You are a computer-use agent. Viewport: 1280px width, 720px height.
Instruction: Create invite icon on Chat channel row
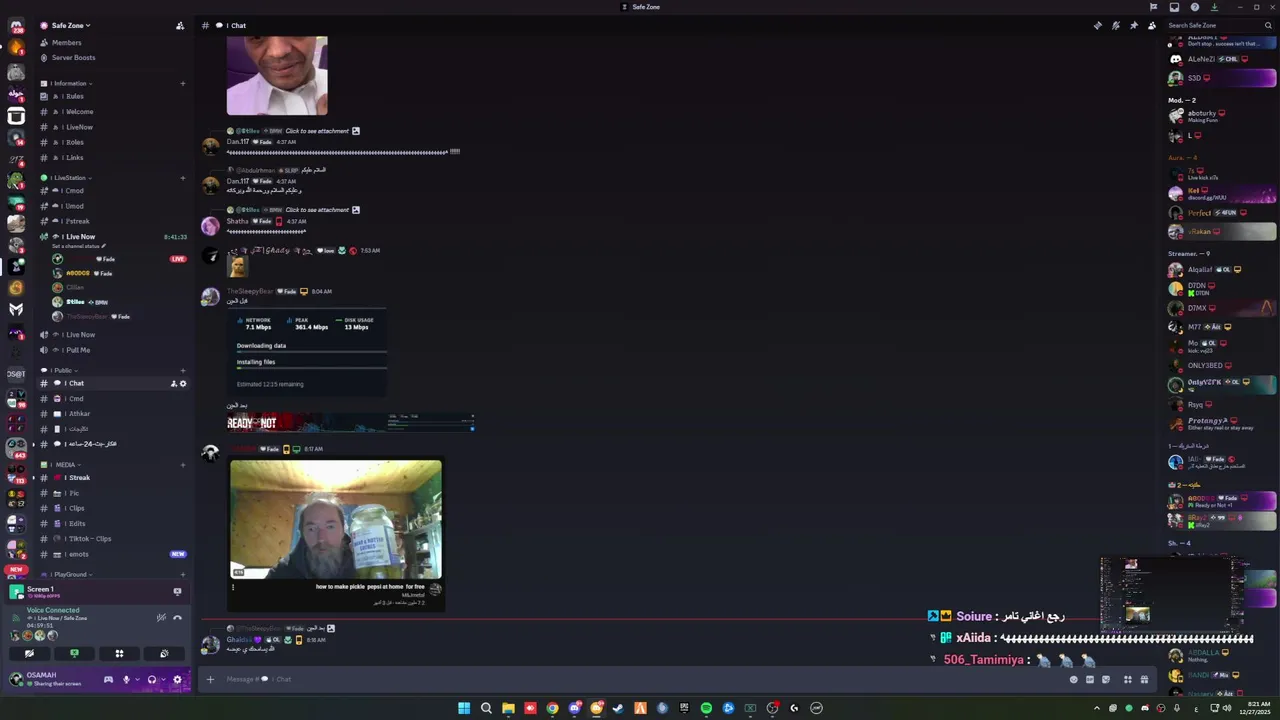173,383
